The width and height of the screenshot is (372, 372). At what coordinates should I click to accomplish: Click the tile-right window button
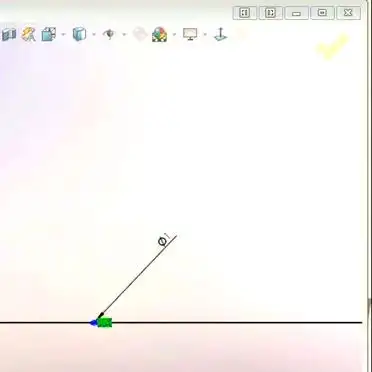271,13
